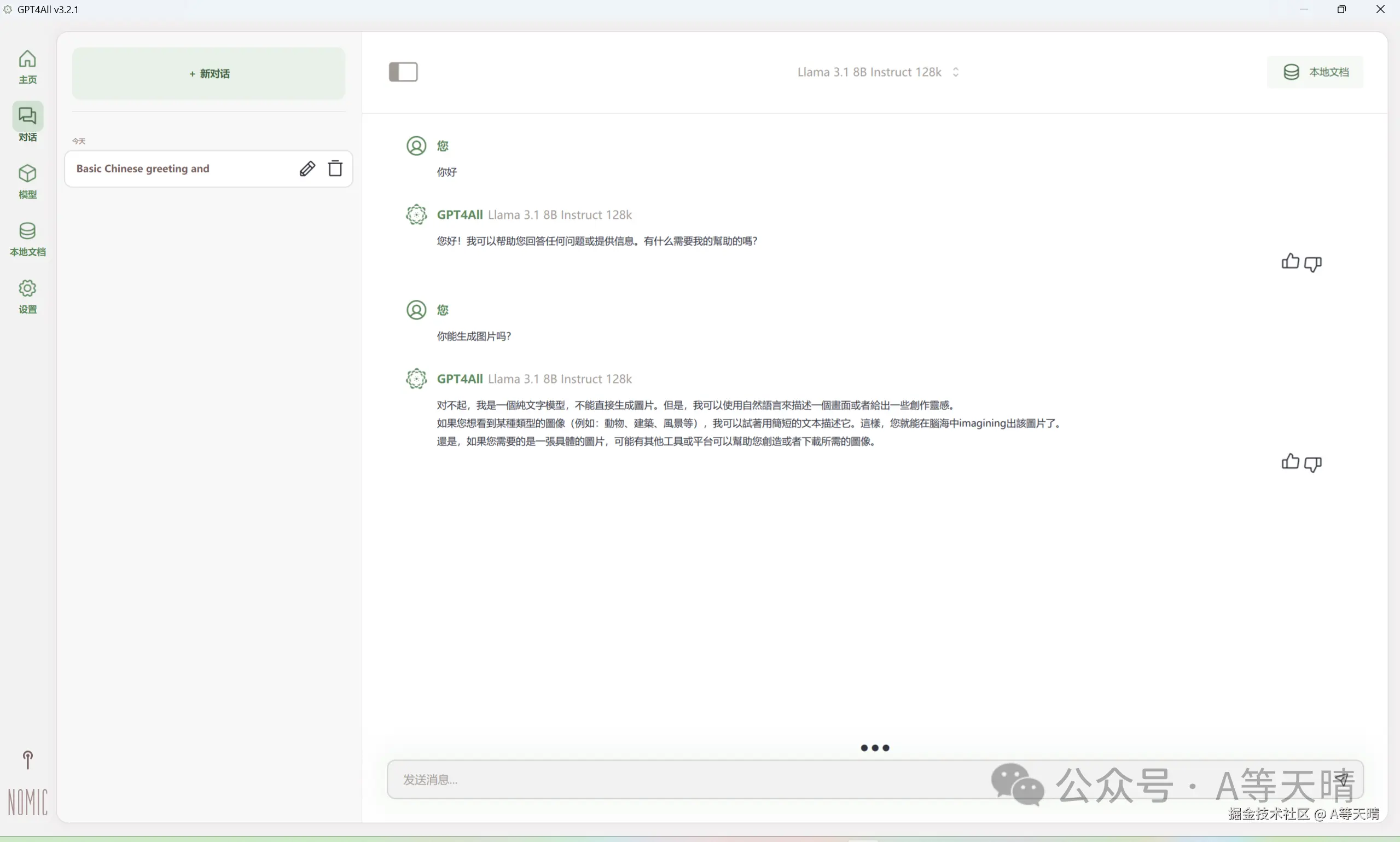Start a new chat with 新对话 button
The width and height of the screenshot is (1400, 842).
pos(209,74)
